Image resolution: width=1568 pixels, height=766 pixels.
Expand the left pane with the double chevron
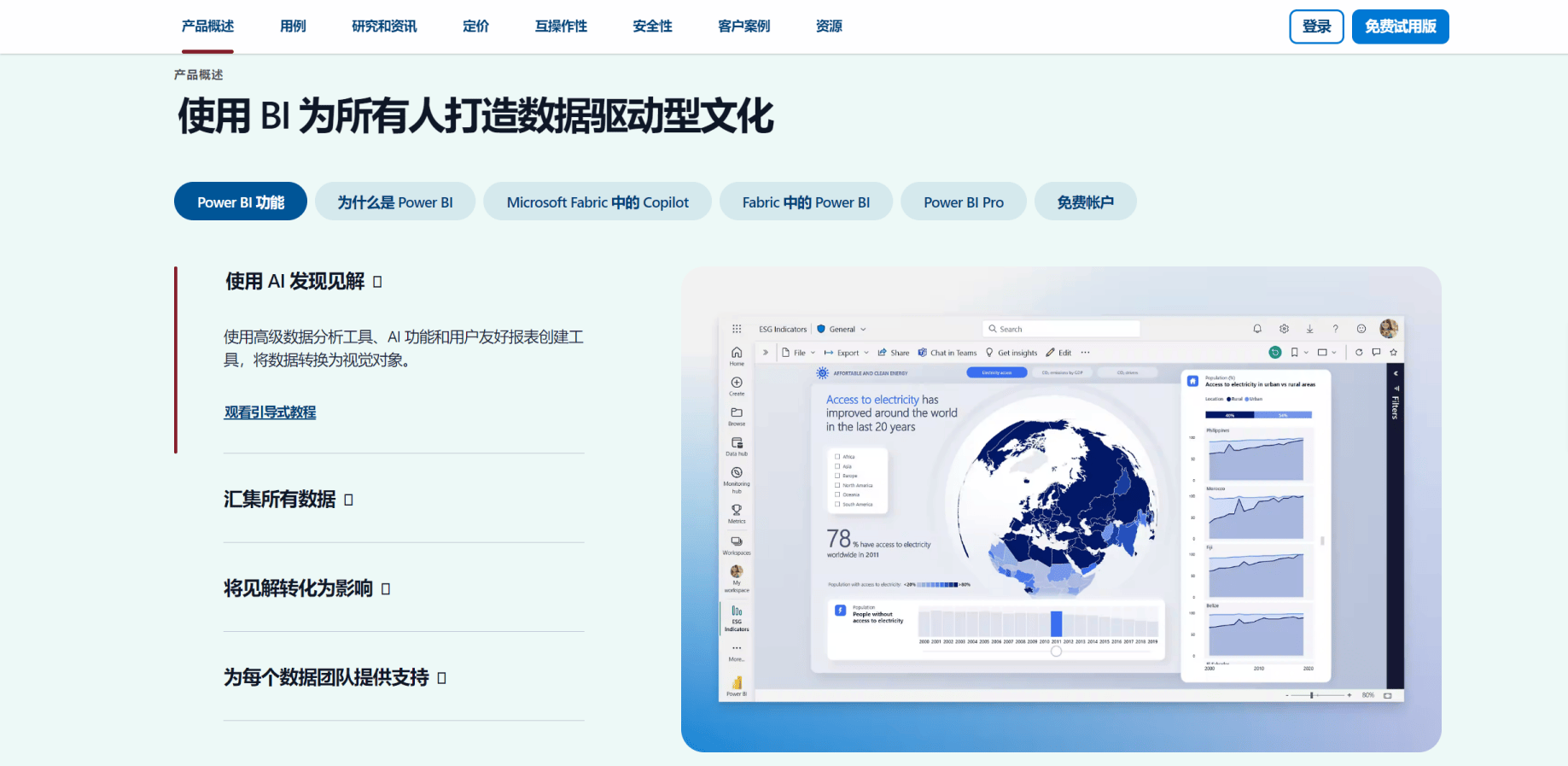766,352
